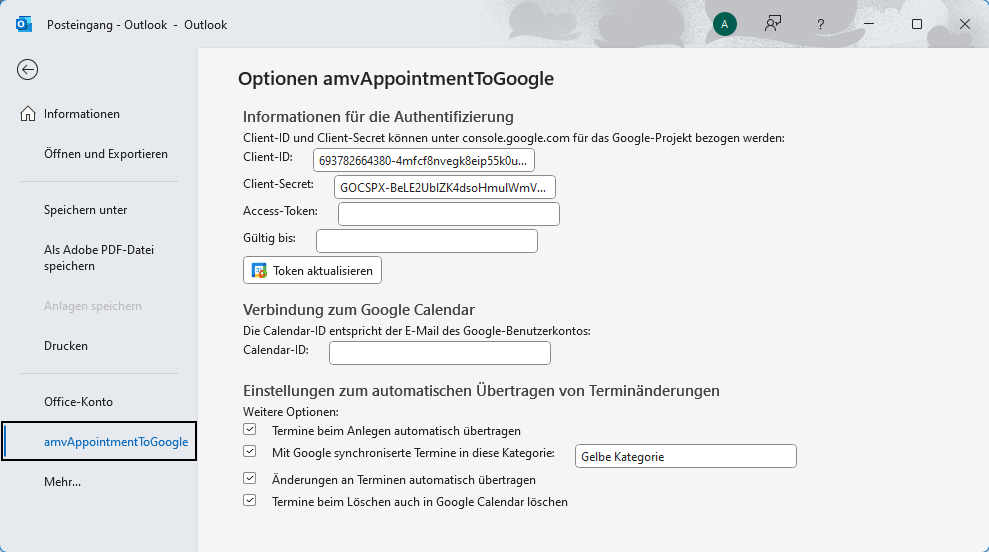
Task: Click the heading Informationen für die Authentifizierung
Action: 378,117
